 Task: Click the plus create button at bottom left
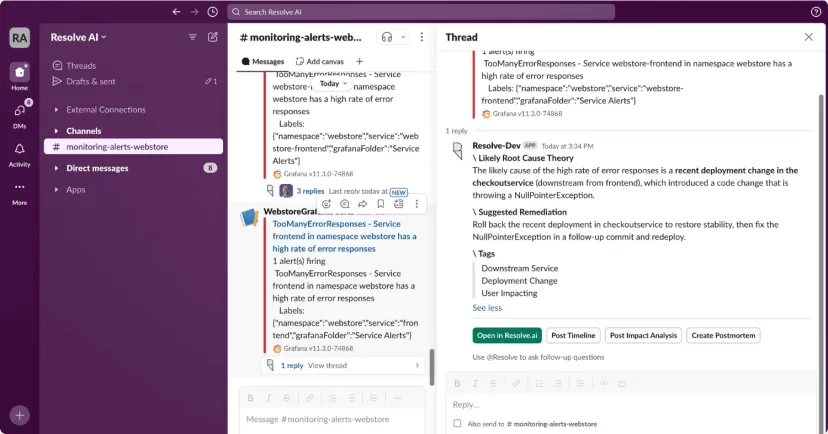tap(20, 416)
